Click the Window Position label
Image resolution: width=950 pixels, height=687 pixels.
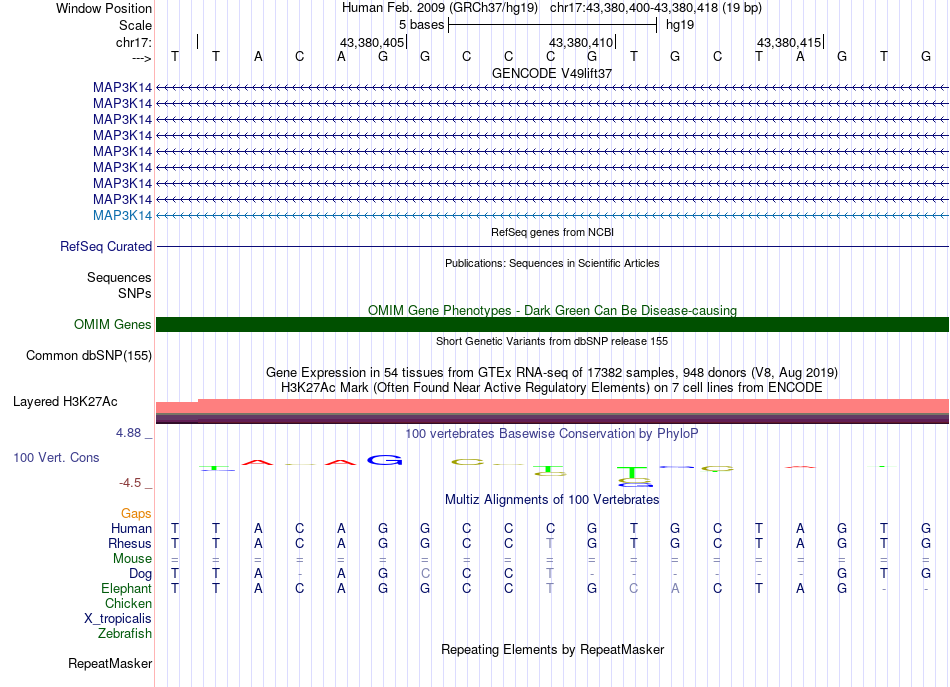pyautogui.click(x=104, y=8)
